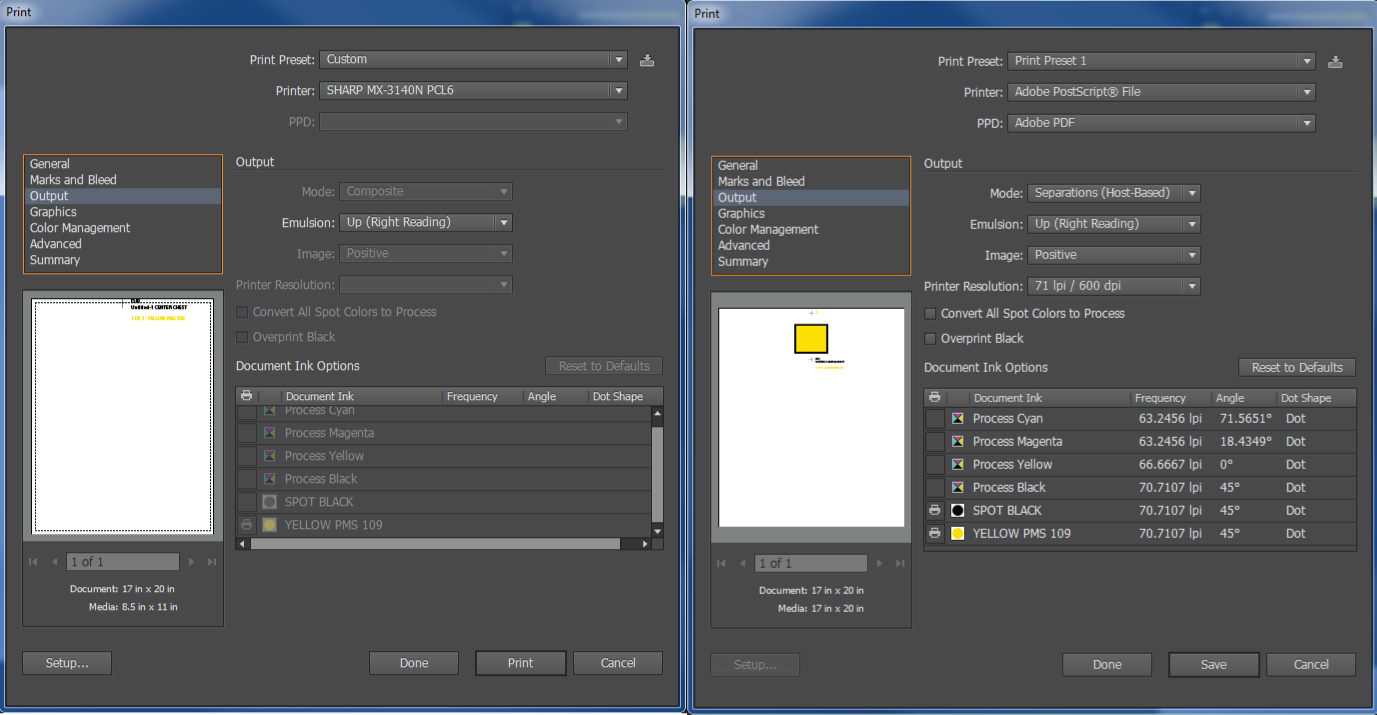Toggle print box for Process Black, right dialog
1377x715 pixels.
(935, 487)
